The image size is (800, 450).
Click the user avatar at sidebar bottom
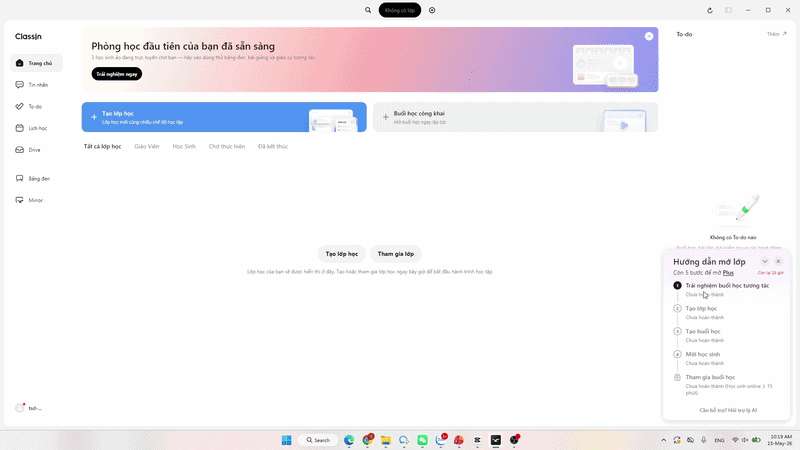(x=20, y=408)
